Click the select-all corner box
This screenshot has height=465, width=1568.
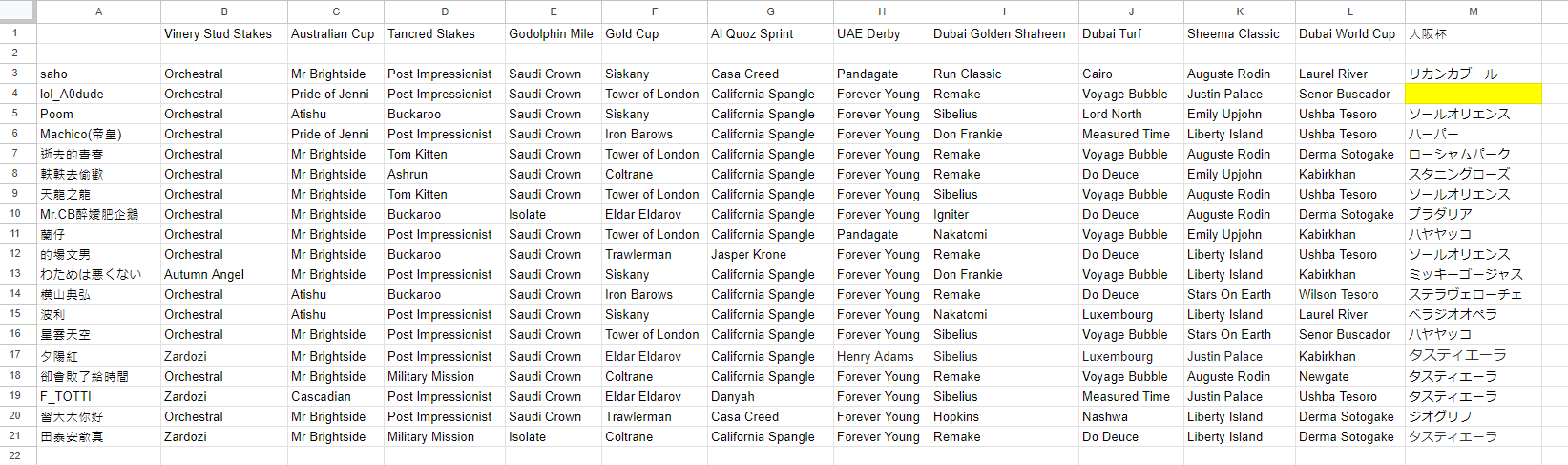(17, 11)
